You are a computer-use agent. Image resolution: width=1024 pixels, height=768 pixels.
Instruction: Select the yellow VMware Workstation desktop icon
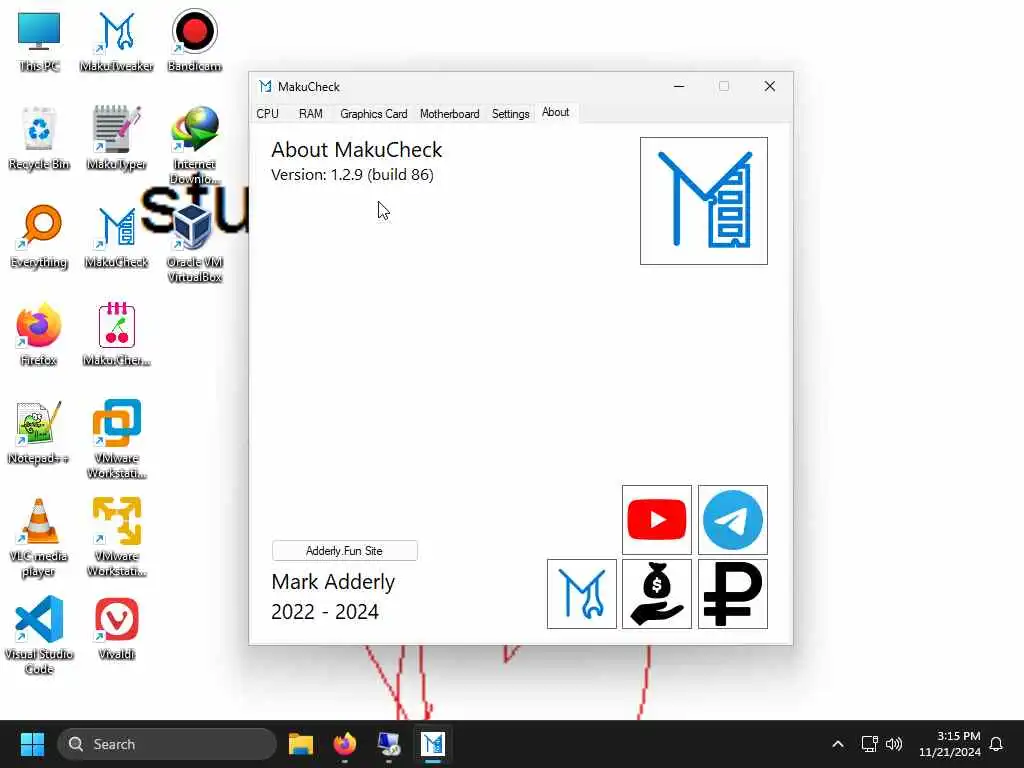tap(117, 537)
